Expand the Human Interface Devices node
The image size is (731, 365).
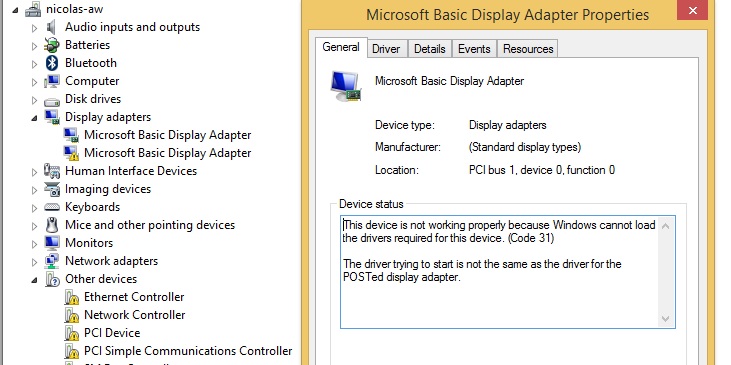(x=34, y=172)
